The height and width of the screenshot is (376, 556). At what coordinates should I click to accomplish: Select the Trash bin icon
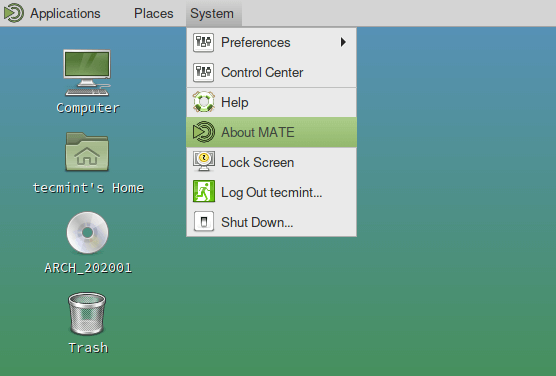point(87,314)
